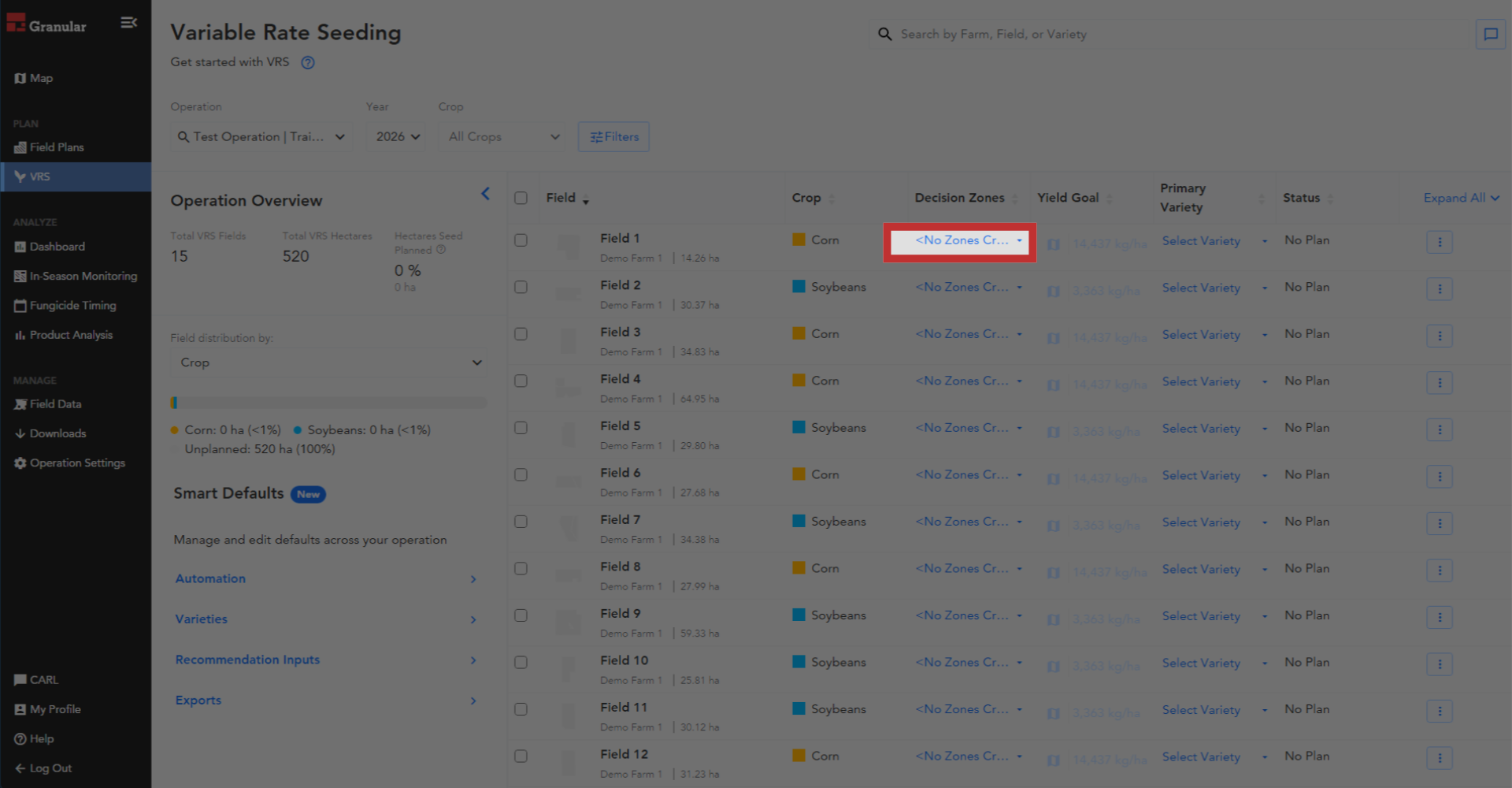Open the VRS help question-mark icon
The image size is (1512, 788).
(x=308, y=63)
